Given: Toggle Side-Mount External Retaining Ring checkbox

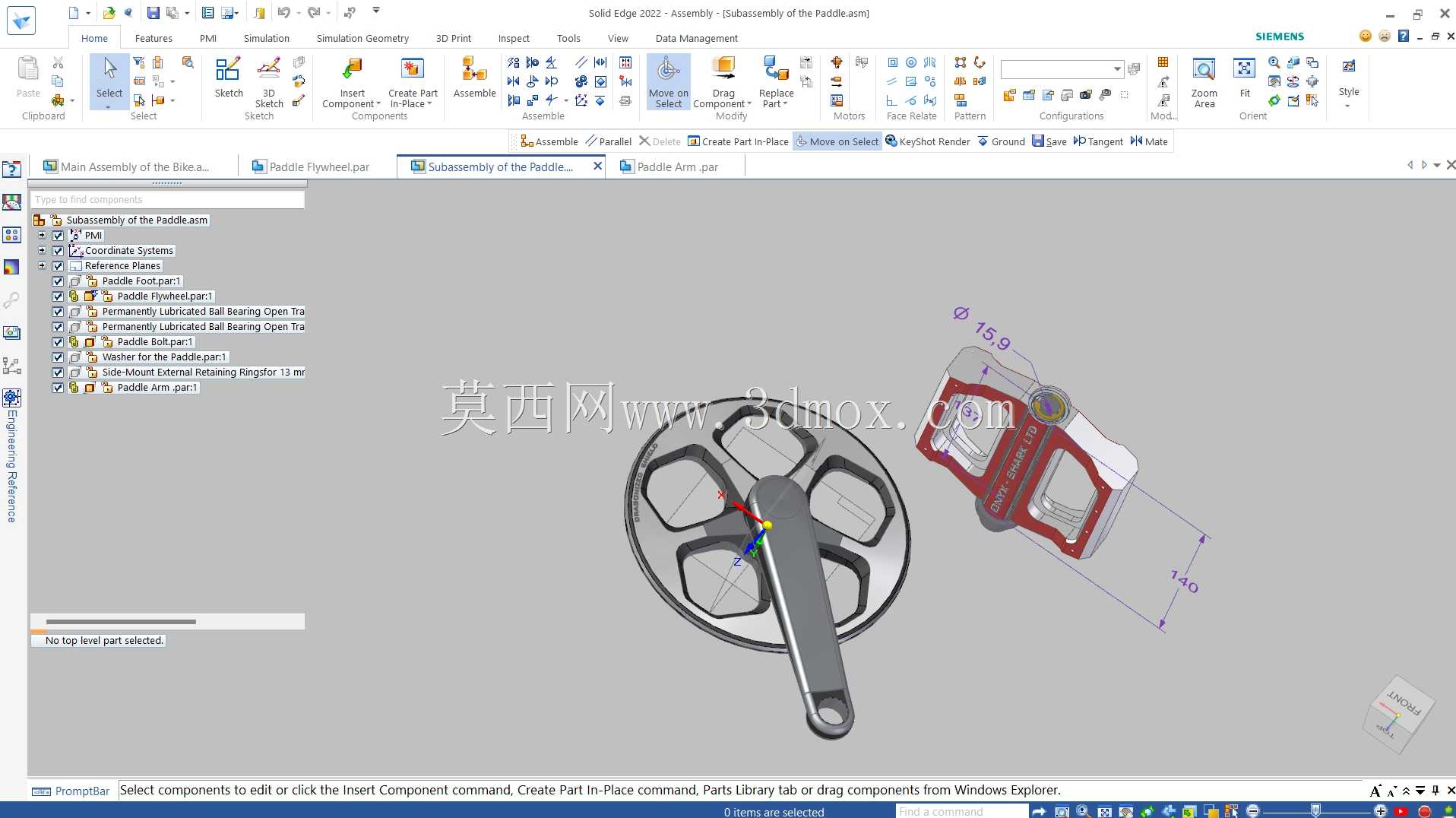Looking at the screenshot, I should (58, 373).
